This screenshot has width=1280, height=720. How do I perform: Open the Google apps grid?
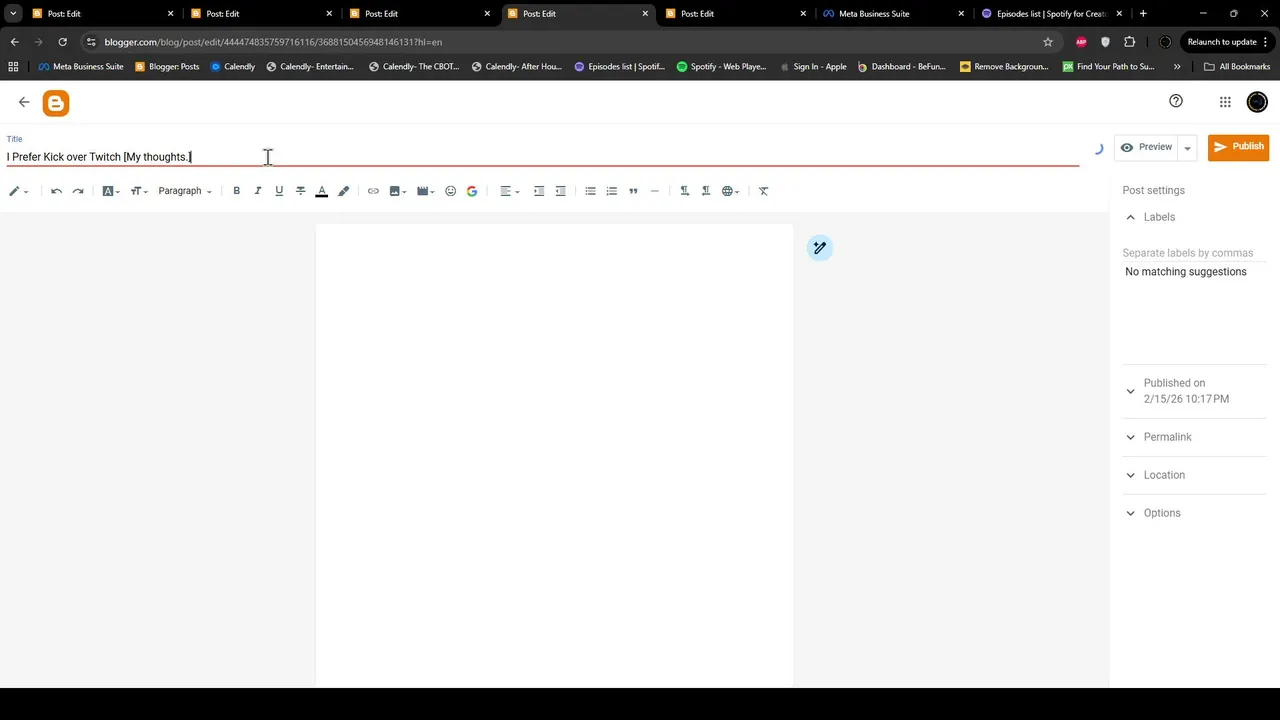(1225, 101)
